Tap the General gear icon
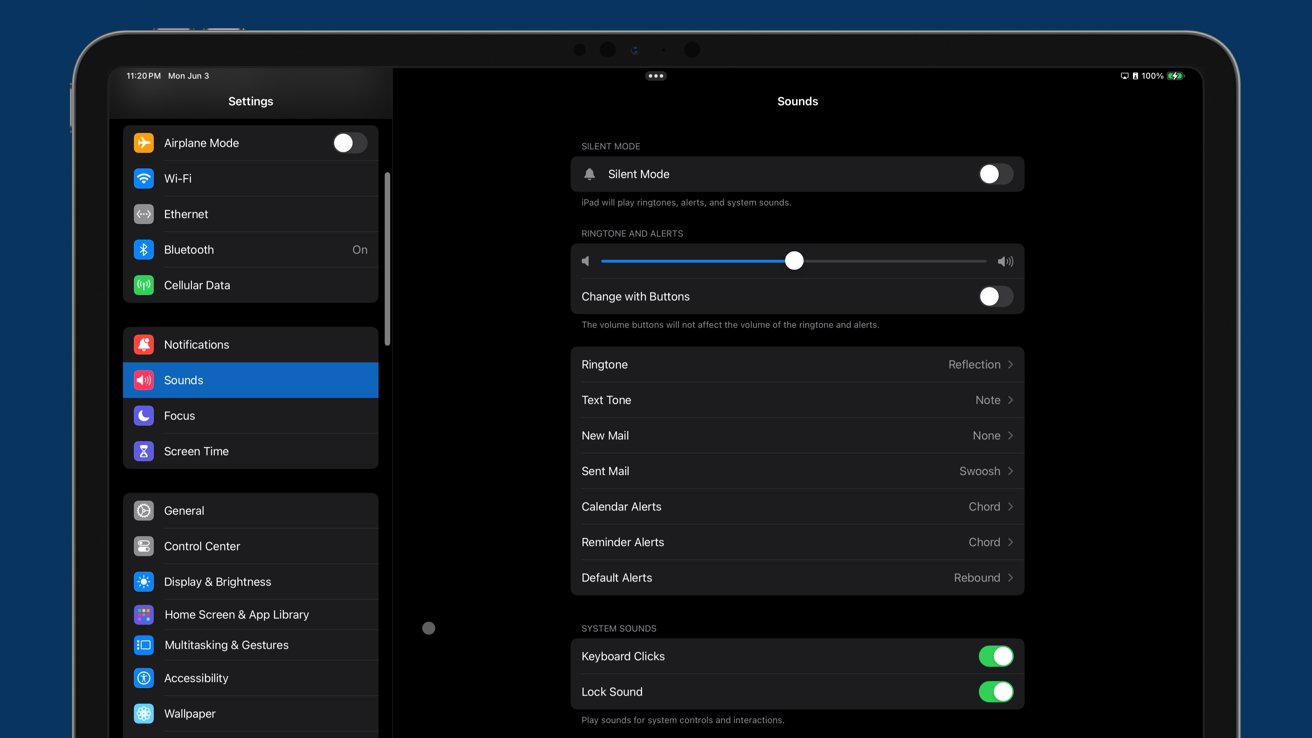1312x738 pixels. point(144,511)
